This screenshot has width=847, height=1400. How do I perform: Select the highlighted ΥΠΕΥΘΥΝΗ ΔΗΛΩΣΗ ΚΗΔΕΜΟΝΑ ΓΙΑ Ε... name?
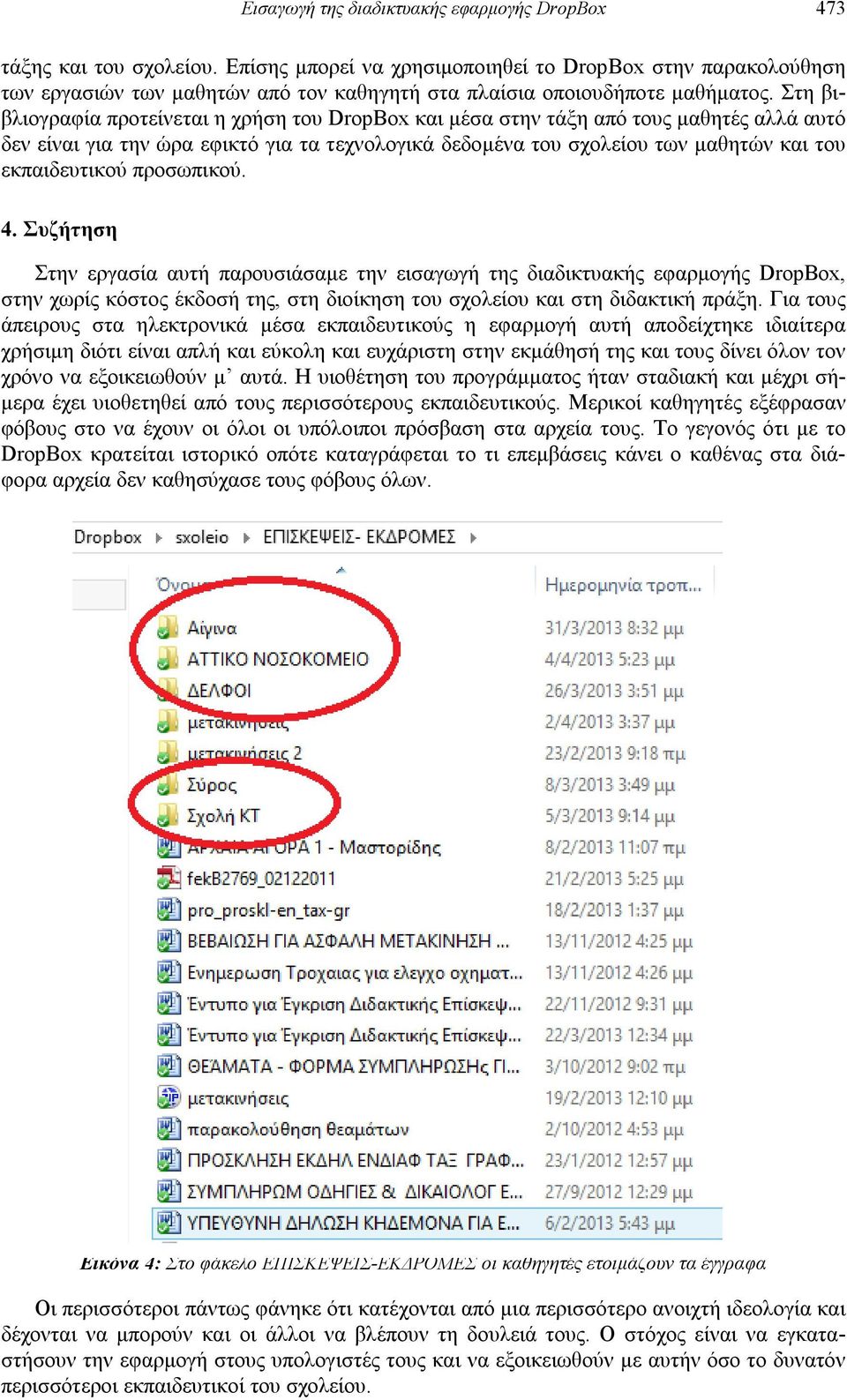pyautogui.click(x=353, y=1224)
